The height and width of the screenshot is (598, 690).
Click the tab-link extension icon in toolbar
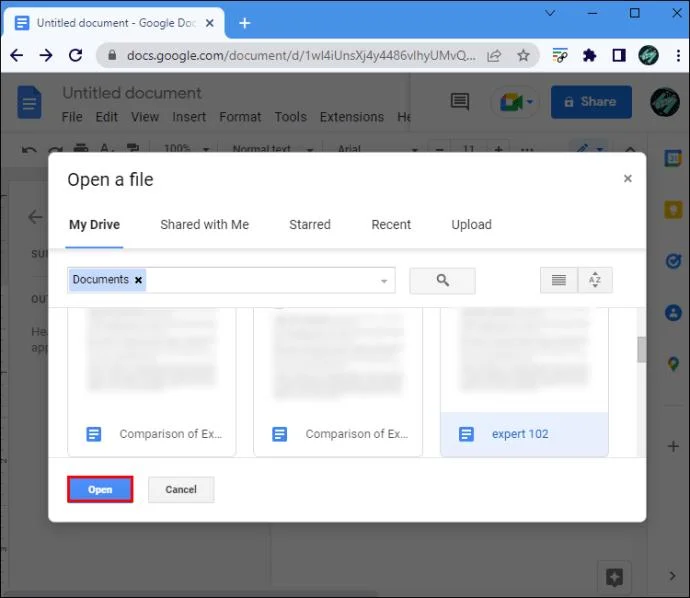[x=560, y=55]
